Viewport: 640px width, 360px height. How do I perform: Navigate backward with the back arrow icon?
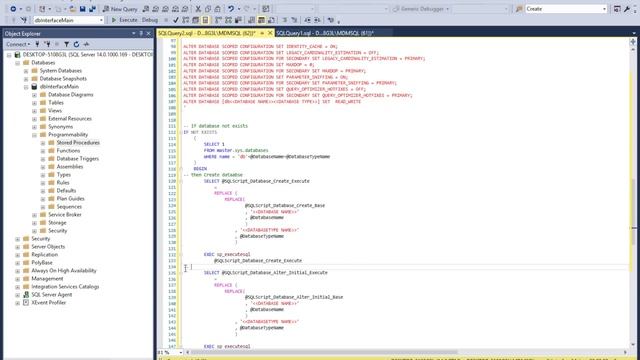[x=13, y=9]
